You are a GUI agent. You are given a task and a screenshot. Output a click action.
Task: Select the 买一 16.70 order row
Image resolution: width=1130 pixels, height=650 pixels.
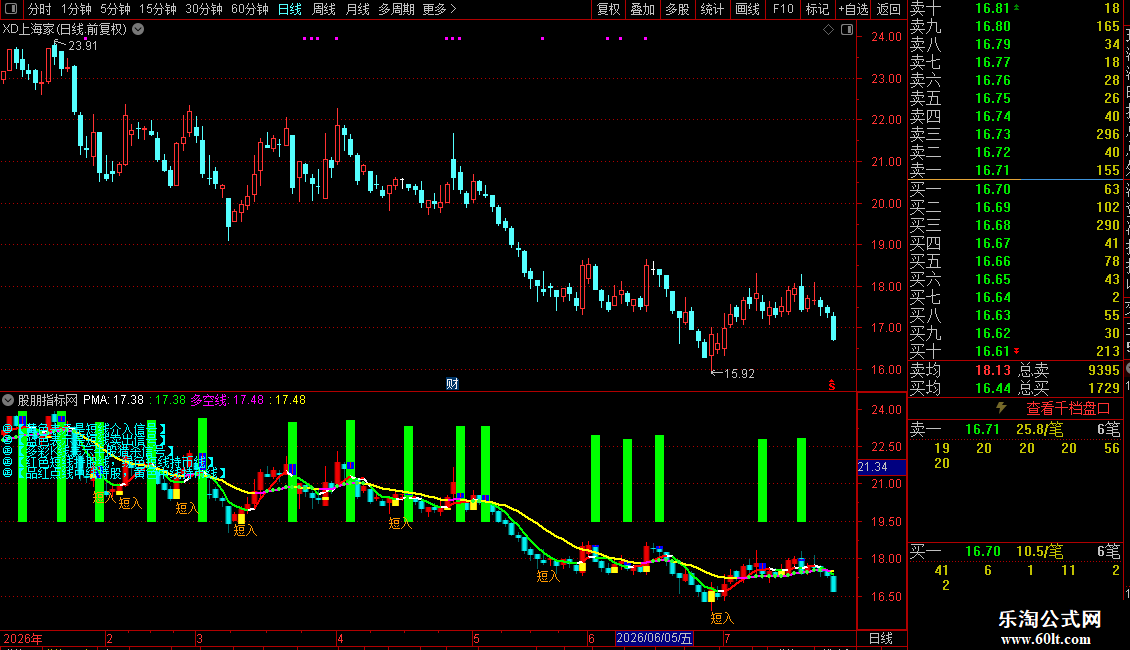click(1015, 189)
